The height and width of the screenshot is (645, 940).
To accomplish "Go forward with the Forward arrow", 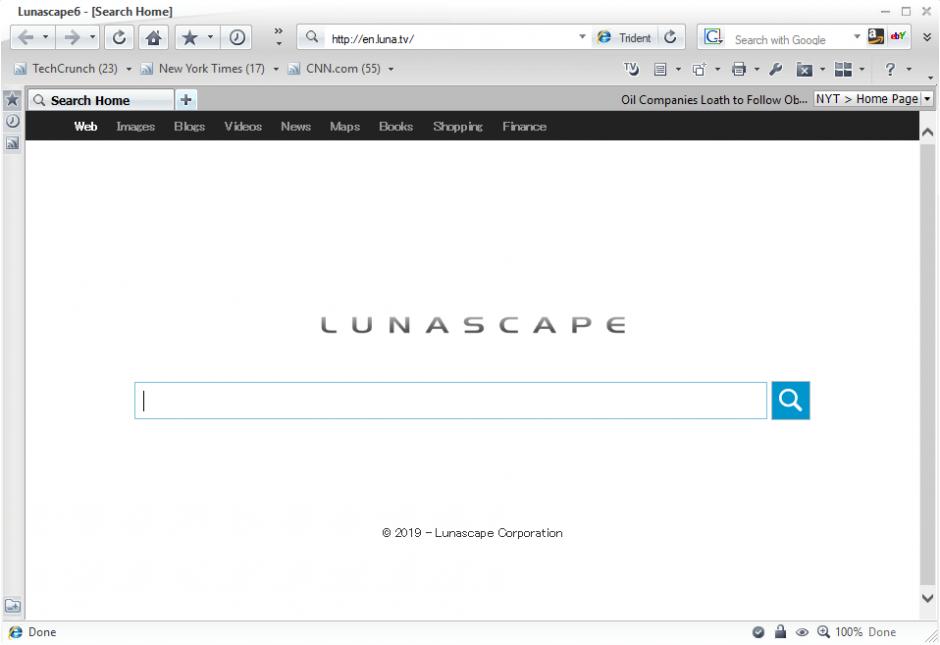I will pos(71,38).
